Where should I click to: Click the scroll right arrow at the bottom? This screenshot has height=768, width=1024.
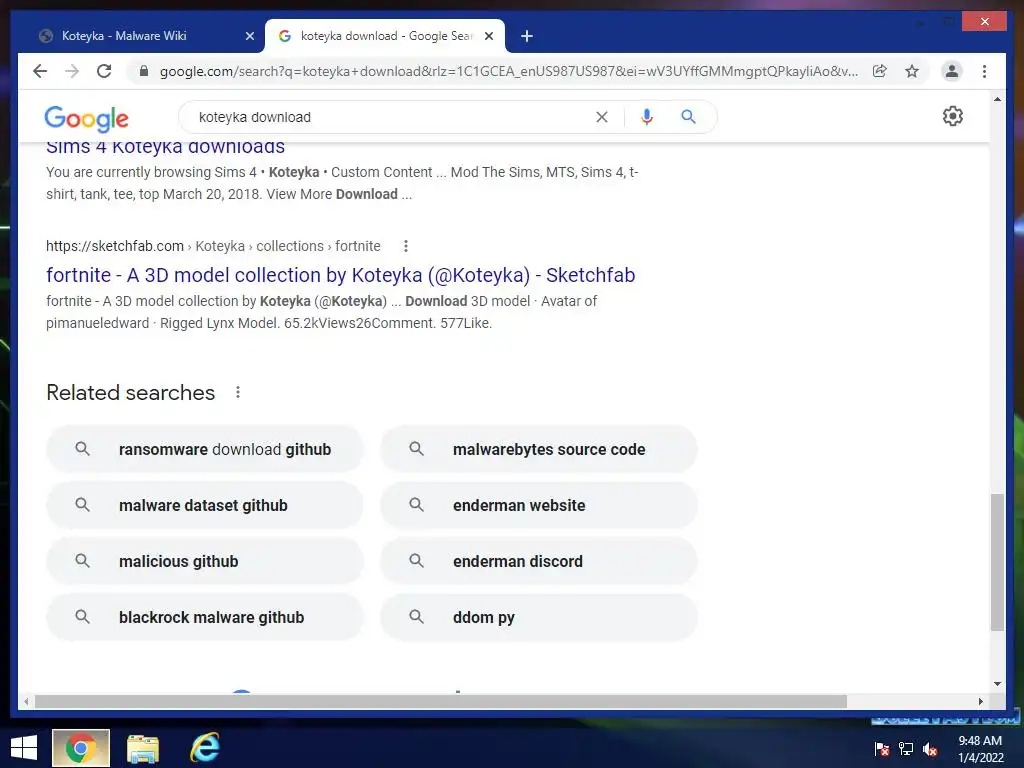[980, 701]
